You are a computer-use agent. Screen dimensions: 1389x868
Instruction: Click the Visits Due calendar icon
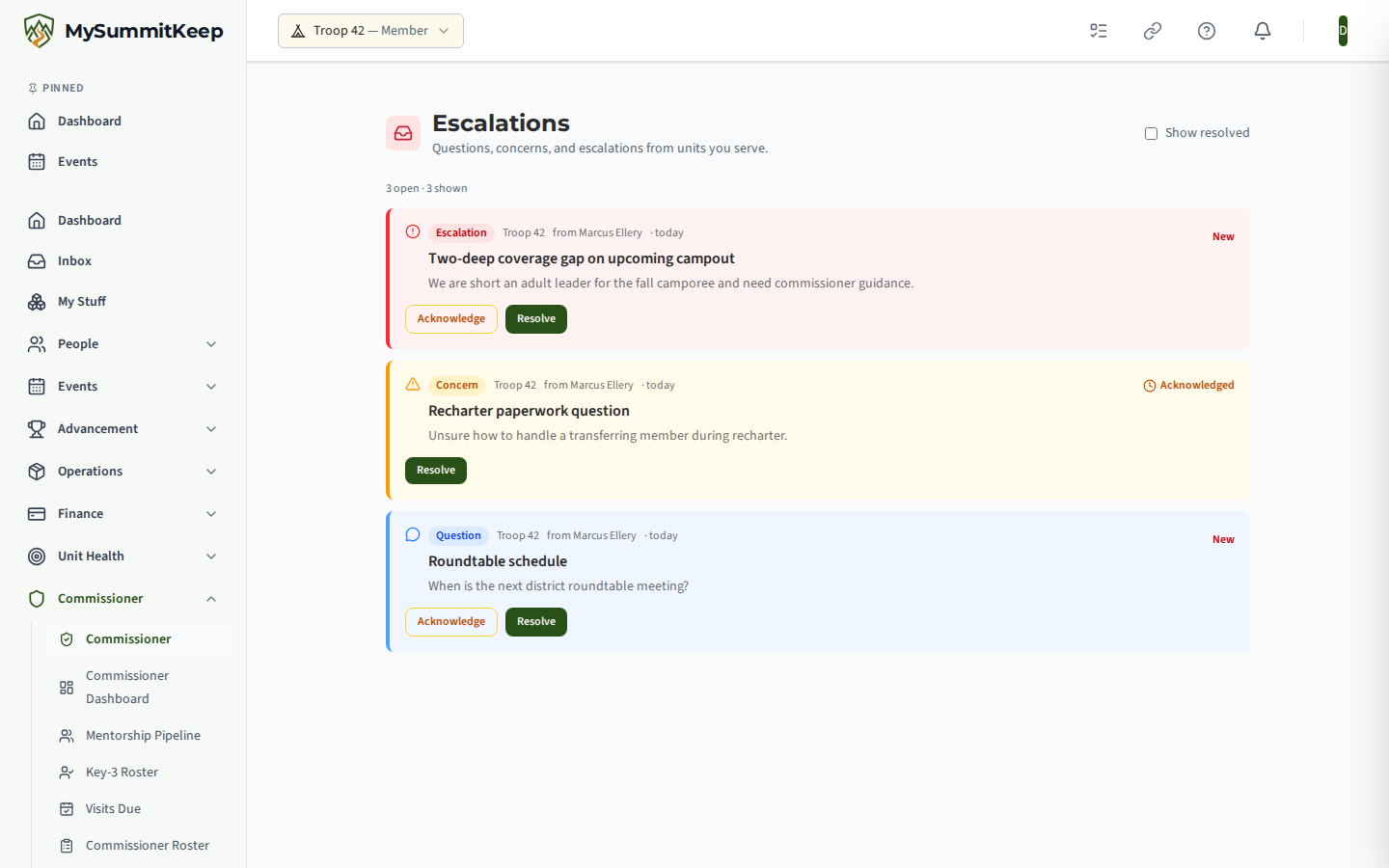pyautogui.click(x=67, y=809)
